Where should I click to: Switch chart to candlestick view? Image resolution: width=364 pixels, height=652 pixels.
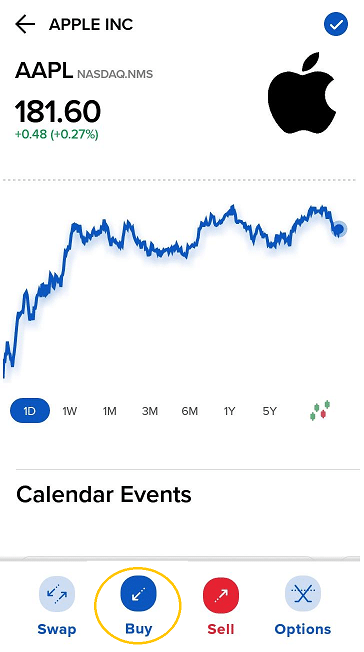coord(320,410)
